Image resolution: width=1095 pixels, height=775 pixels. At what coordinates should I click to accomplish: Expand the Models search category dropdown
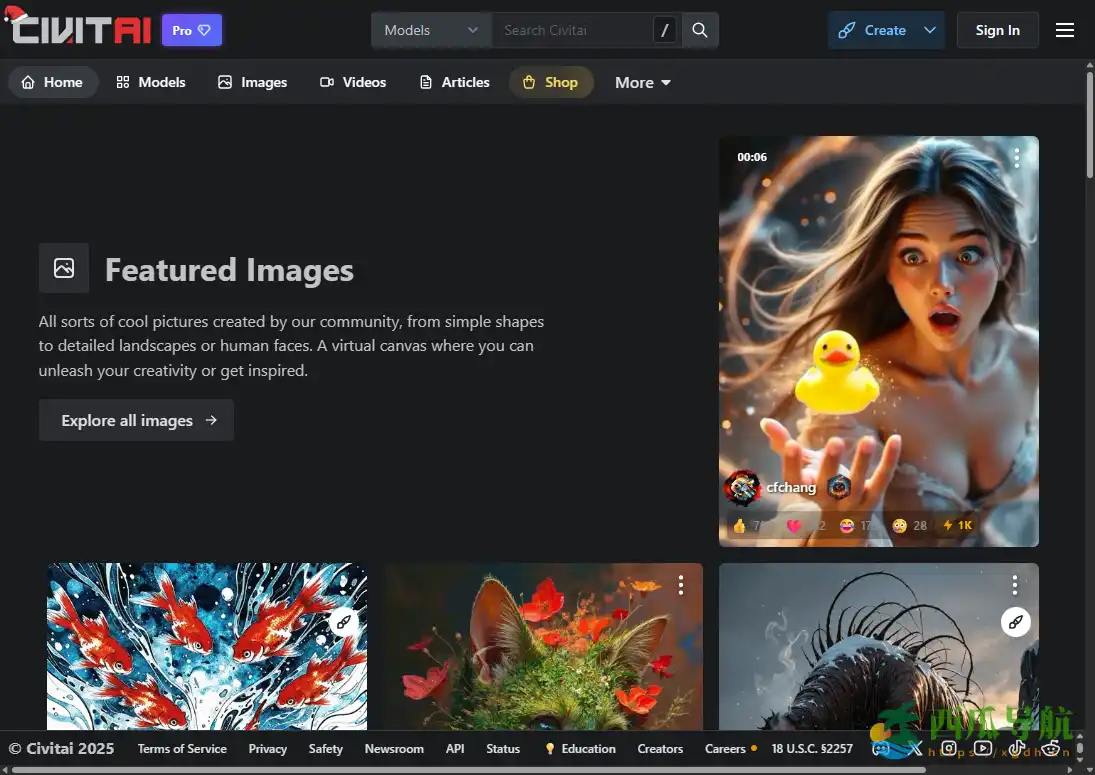click(431, 30)
